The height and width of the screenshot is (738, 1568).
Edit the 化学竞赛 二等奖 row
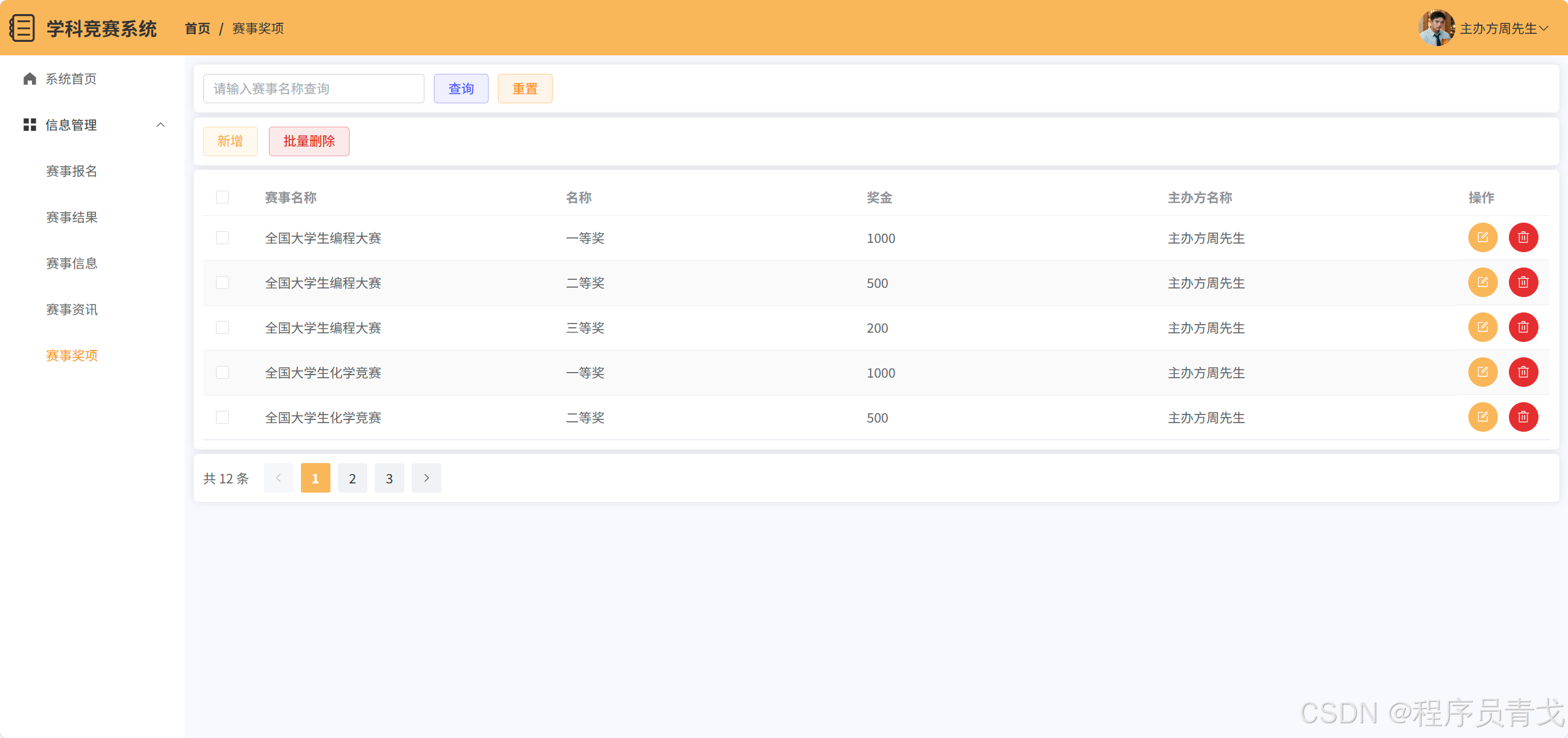pos(1482,417)
